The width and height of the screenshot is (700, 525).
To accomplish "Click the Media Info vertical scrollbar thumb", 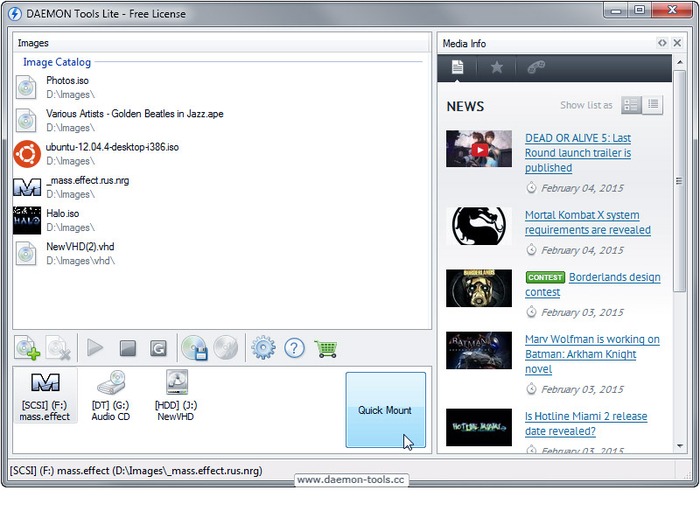I will 679,181.
